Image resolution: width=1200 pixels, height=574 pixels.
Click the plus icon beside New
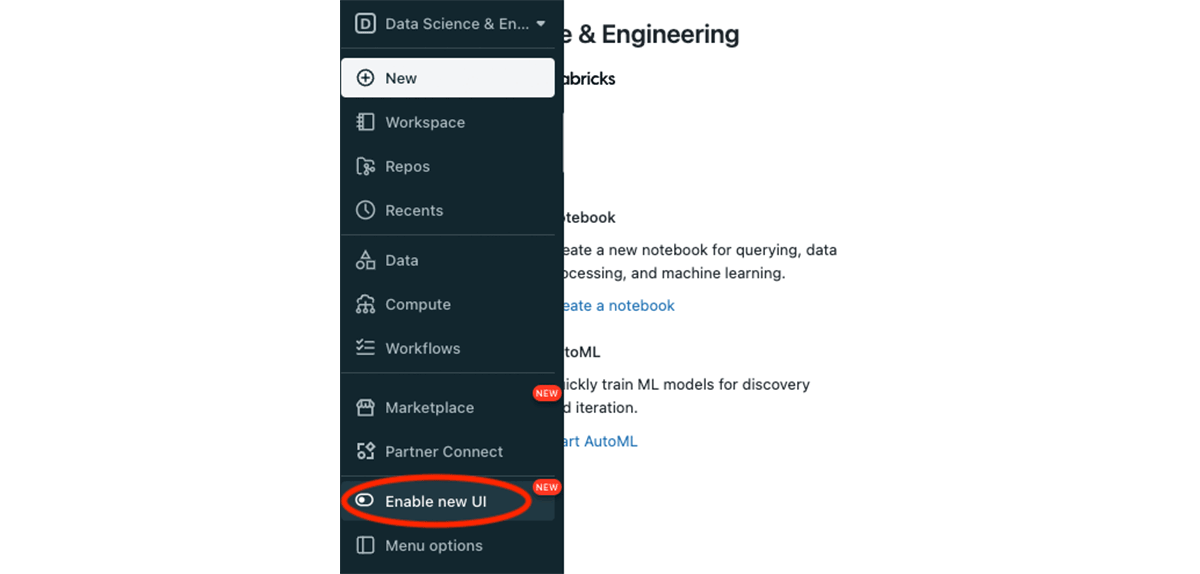click(x=366, y=78)
